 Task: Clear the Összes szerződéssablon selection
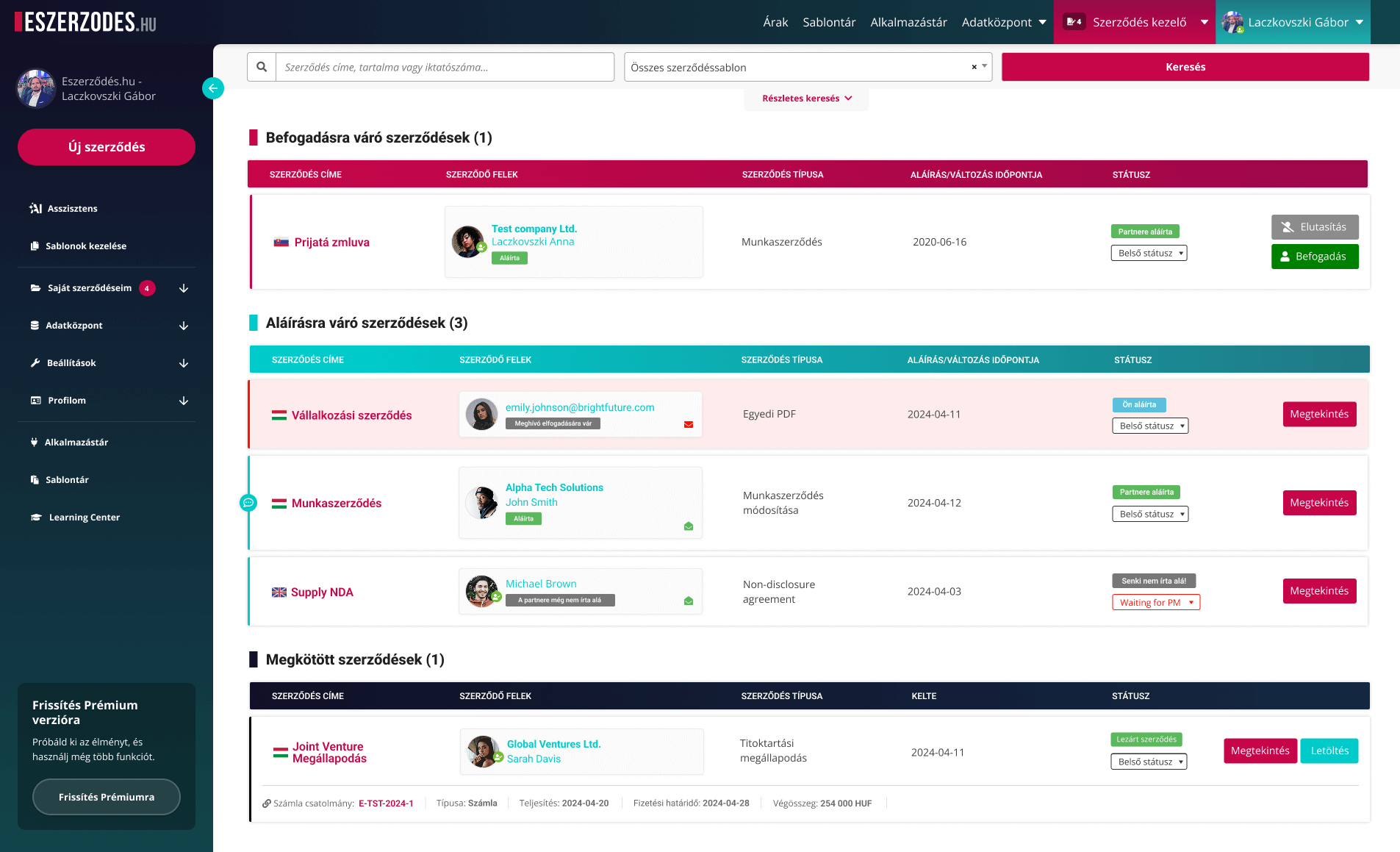974,67
